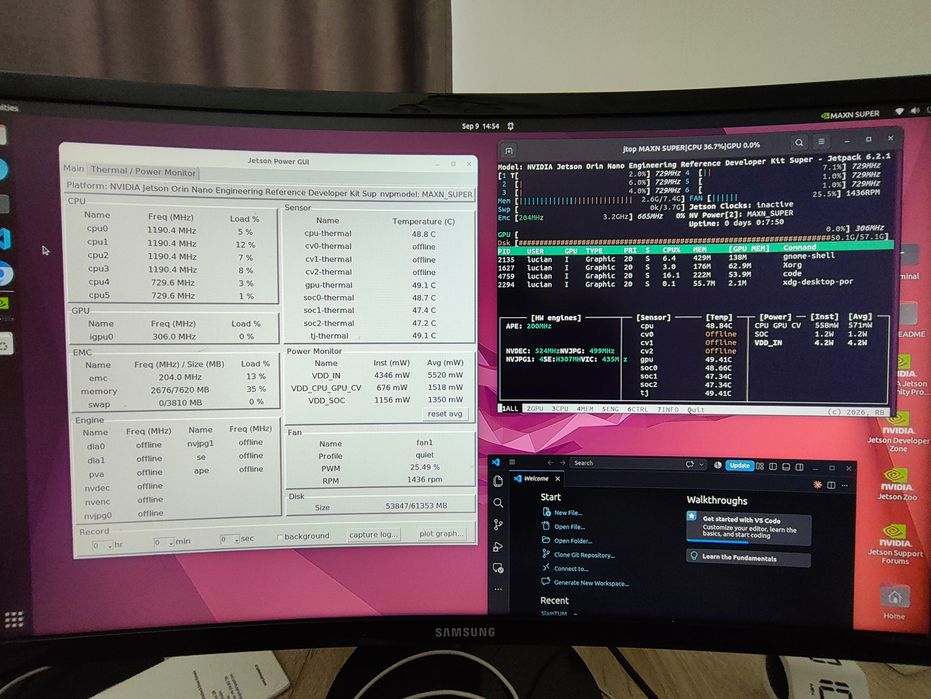Screen dimensions: 931x699
Task: Toggle VS Code bottom panel layout icon
Action: click(x=786, y=467)
